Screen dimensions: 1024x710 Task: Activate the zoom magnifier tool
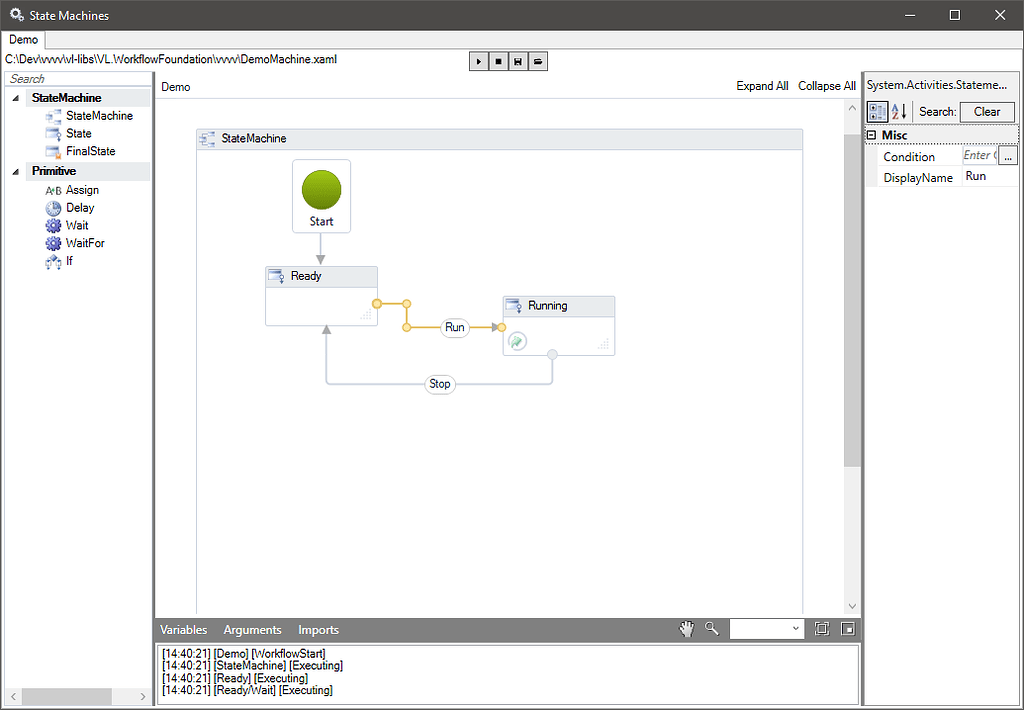[711, 628]
